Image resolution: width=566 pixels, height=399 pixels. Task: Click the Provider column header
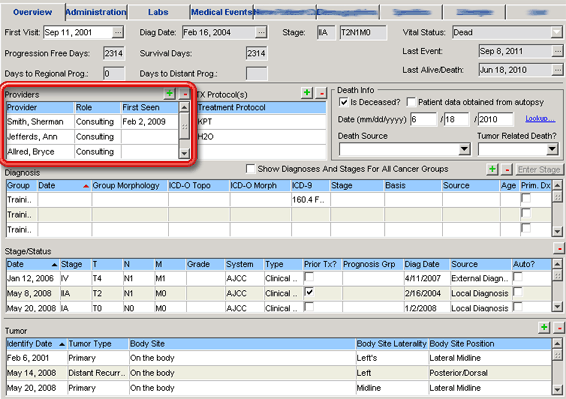[40, 107]
